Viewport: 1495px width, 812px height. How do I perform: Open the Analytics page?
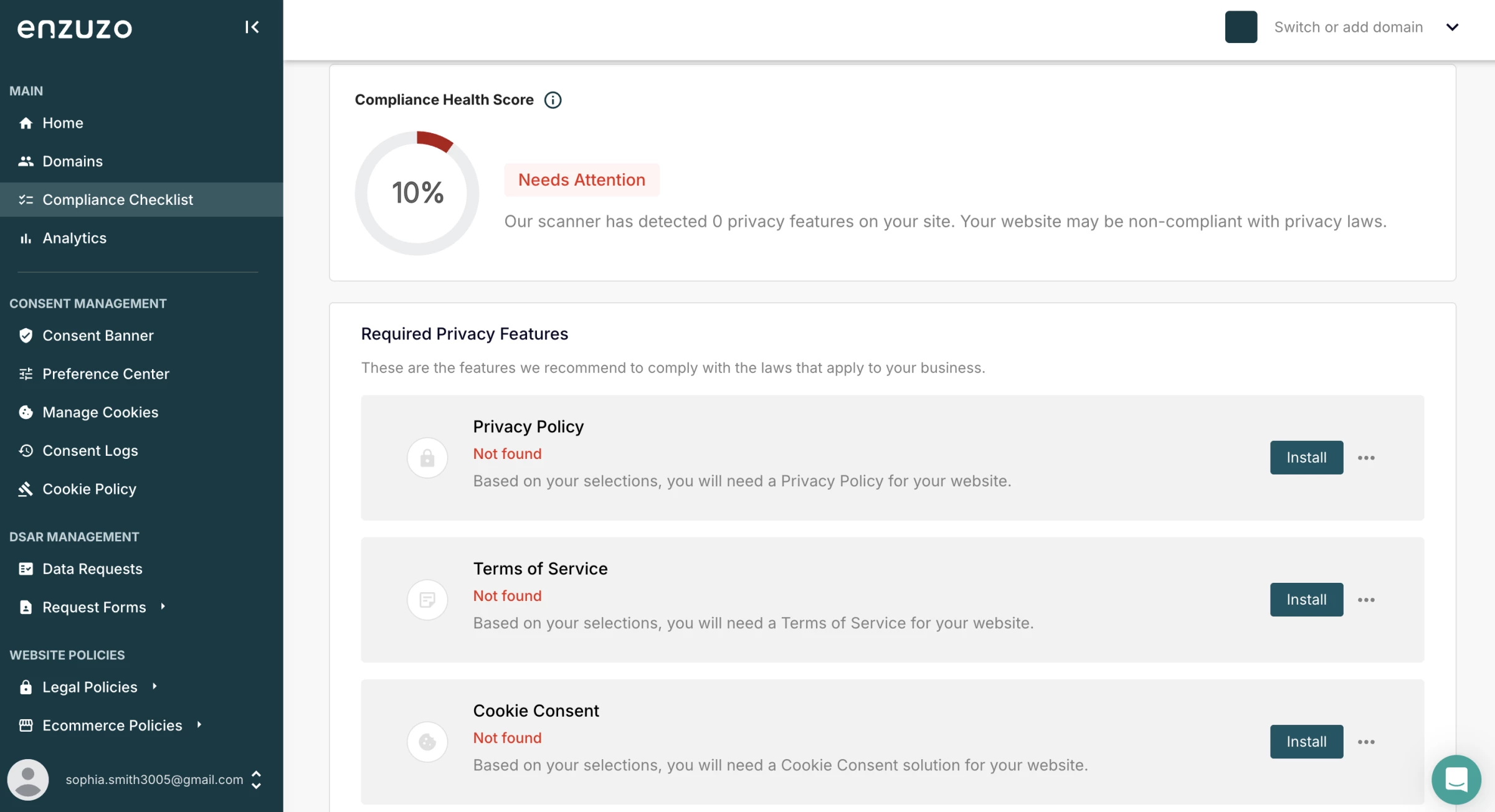click(74, 238)
